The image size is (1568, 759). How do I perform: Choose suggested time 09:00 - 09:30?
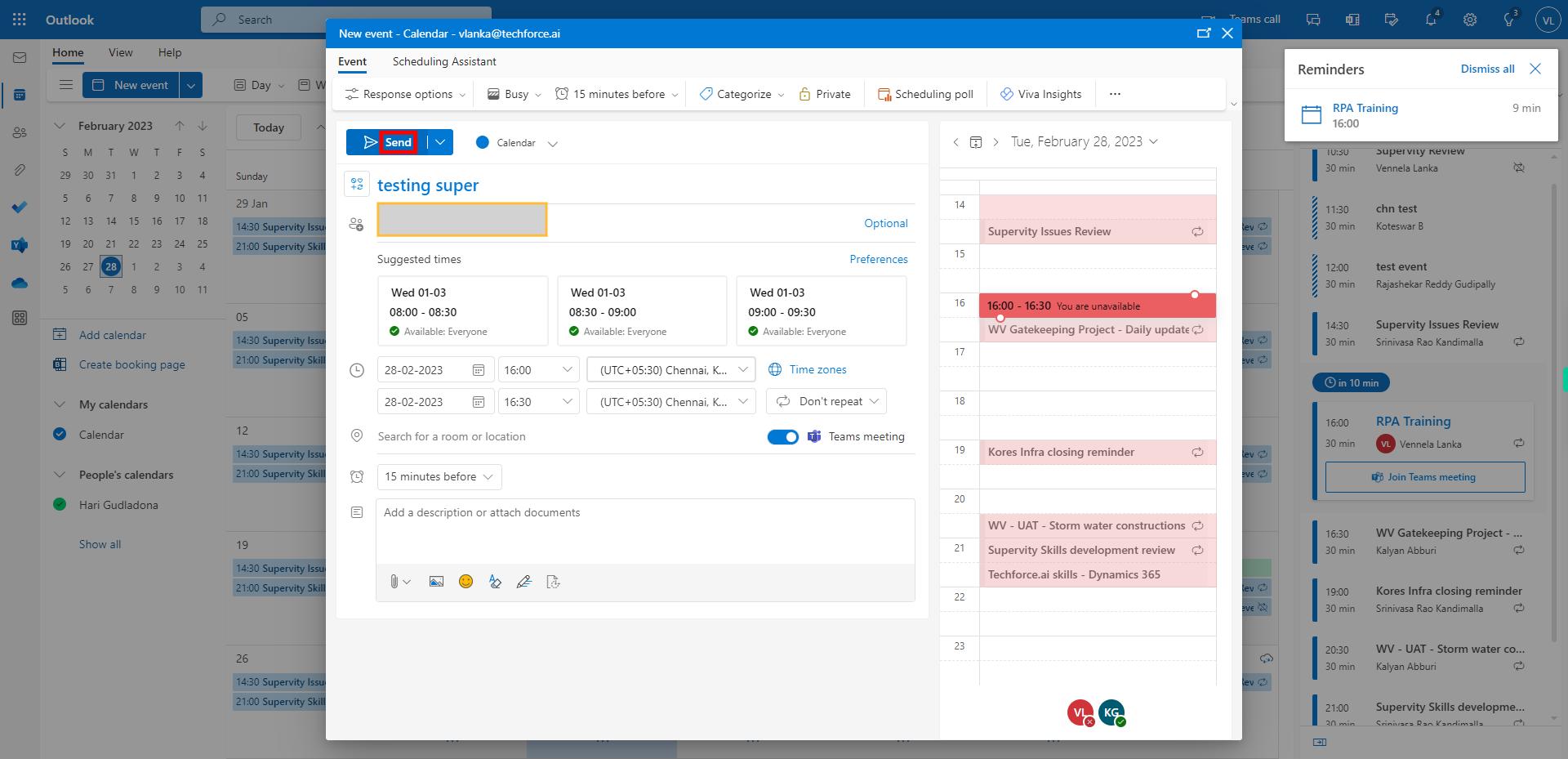click(x=822, y=311)
